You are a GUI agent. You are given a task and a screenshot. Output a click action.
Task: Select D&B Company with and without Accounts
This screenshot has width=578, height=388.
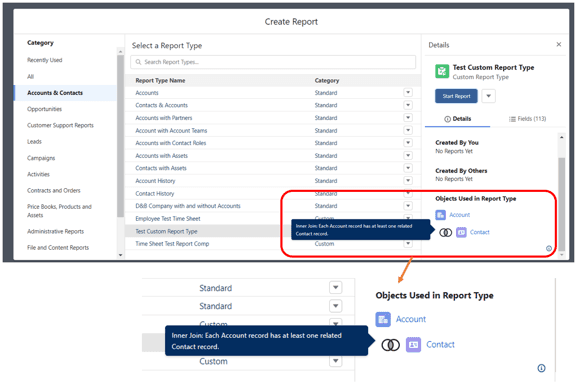coord(188,206)
